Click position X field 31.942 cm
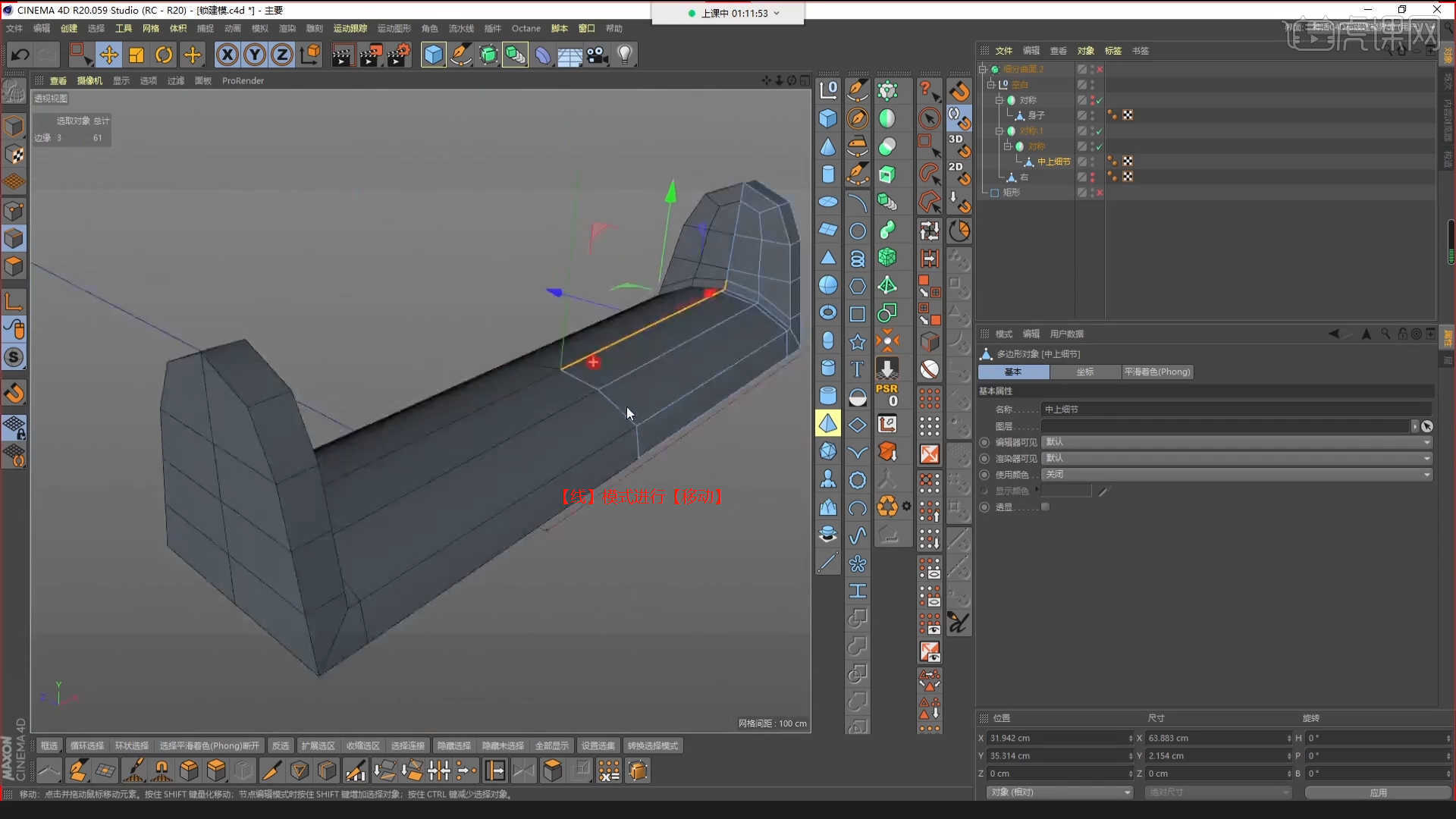The image size is (1456, 819). click(x=1059, y=738)
